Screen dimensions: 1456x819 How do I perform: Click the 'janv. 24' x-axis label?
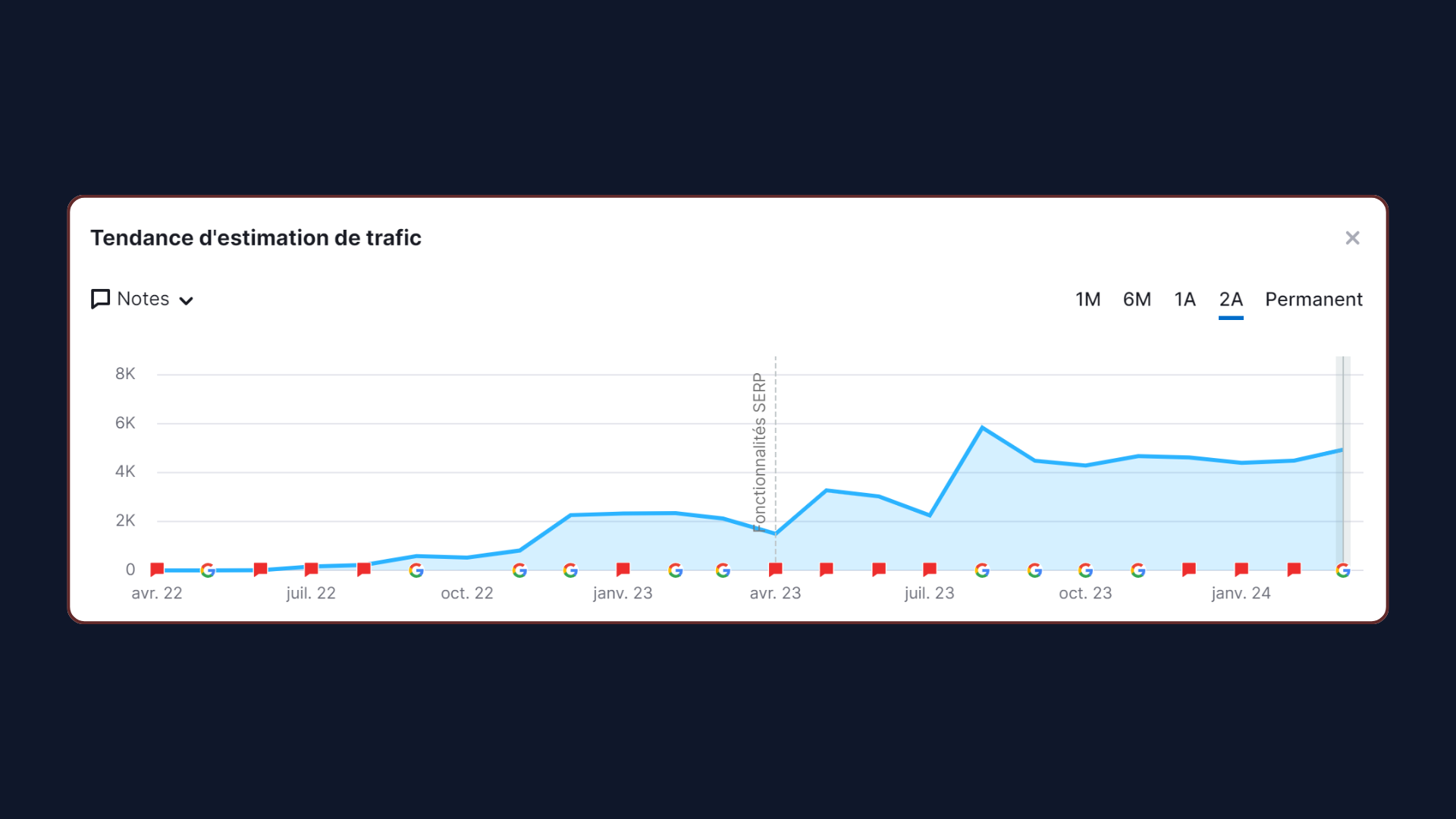tap(1241, 593)
